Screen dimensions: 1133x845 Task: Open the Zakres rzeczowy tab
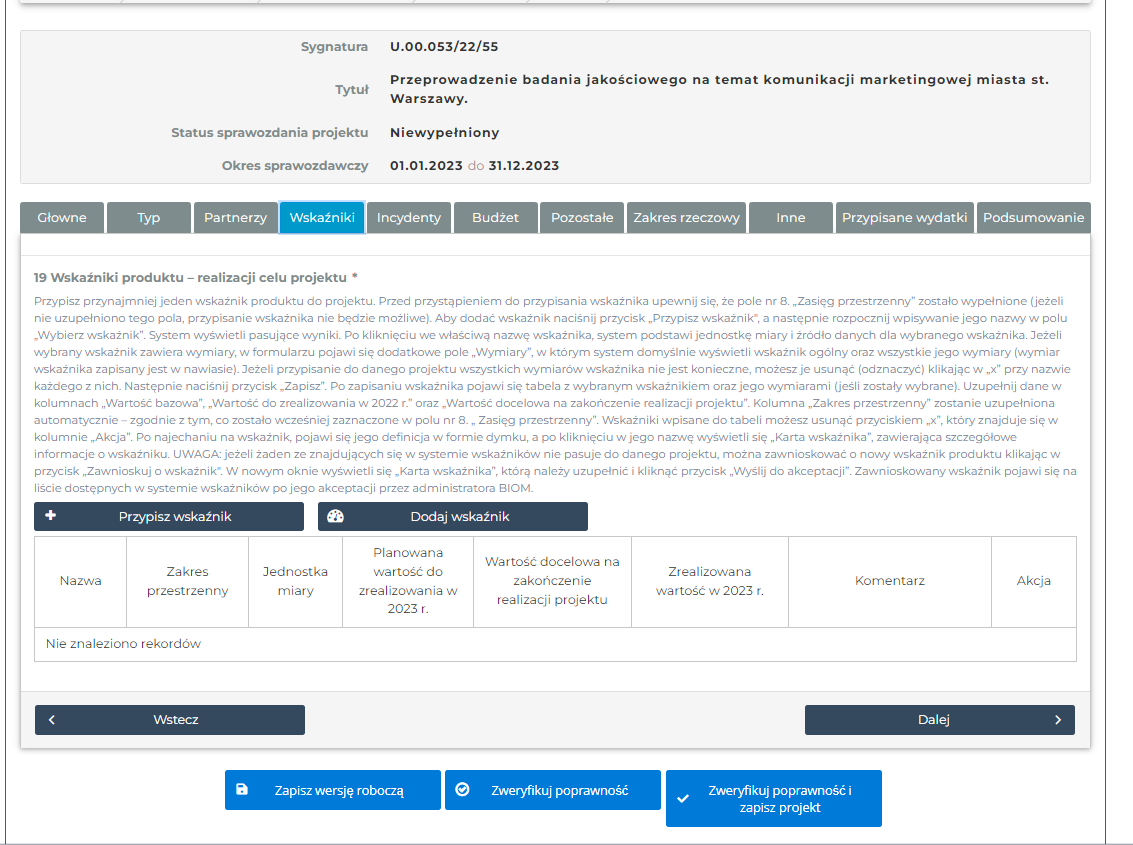(686, 217)
